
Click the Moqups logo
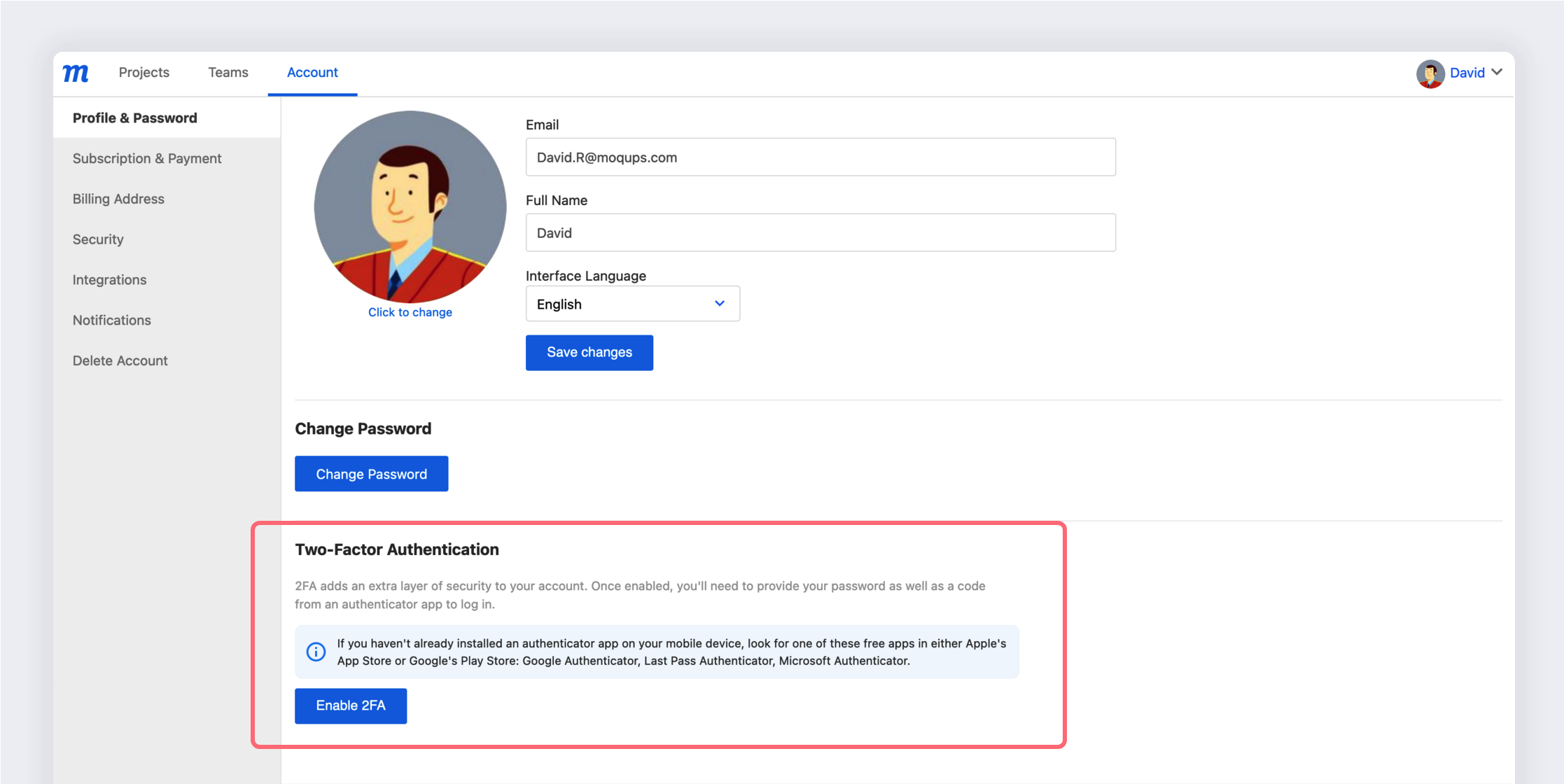[x=76, y=73]
